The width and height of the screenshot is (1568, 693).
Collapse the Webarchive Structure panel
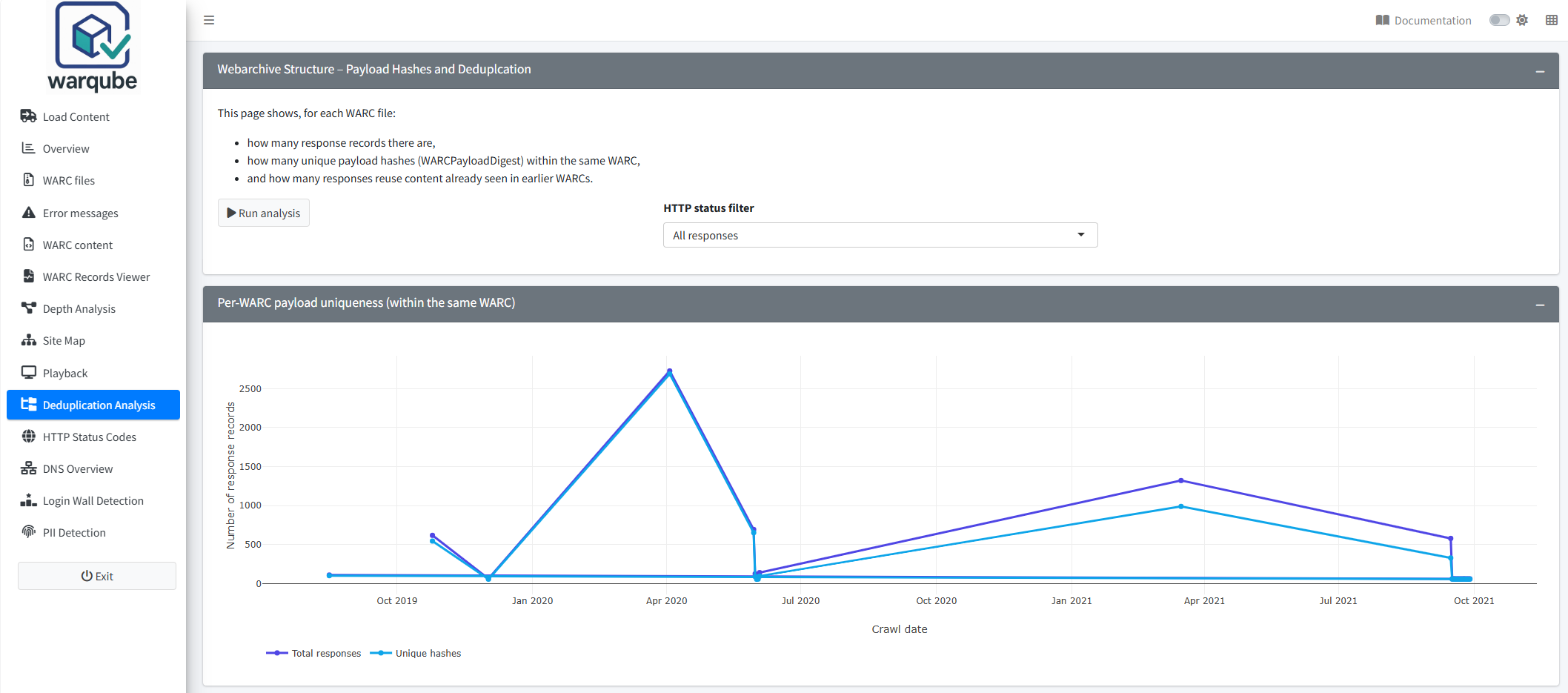click(1540, 71)
